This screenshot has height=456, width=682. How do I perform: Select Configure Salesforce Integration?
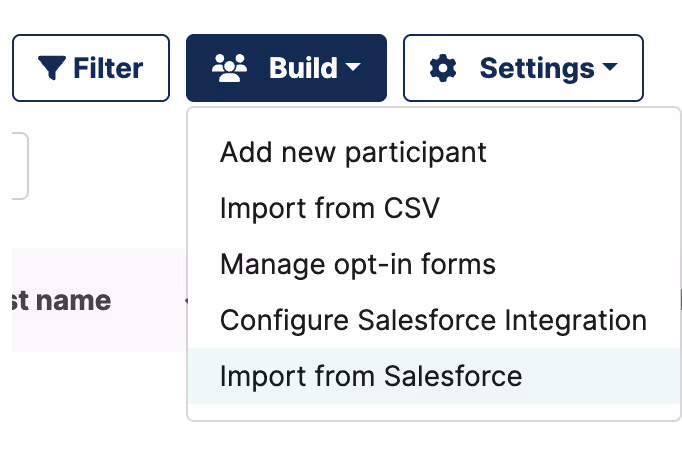tap(433, 321)
